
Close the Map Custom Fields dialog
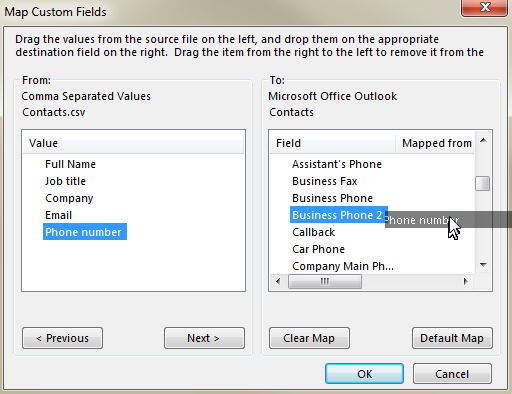485,7
